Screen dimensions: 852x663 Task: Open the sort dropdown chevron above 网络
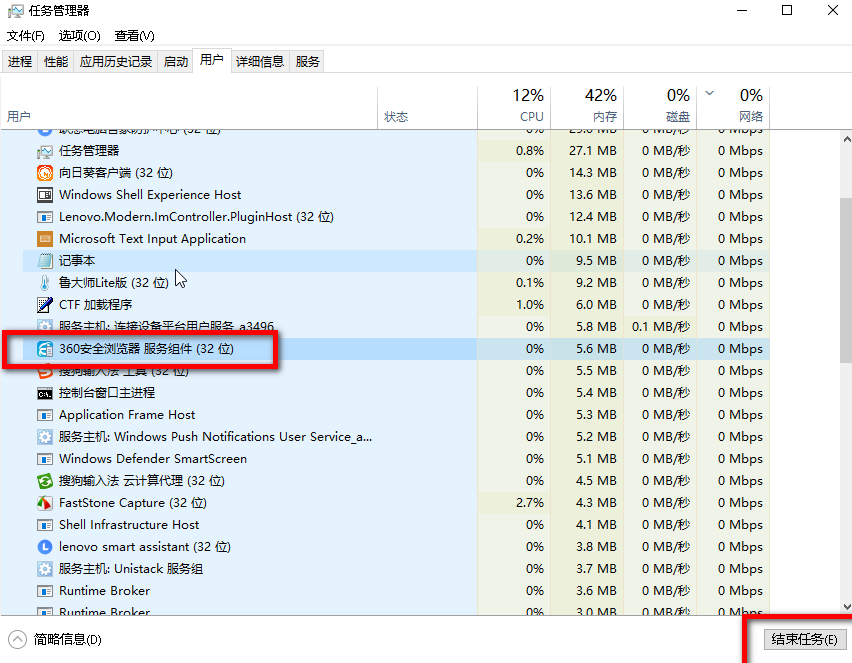pos(709,93)
